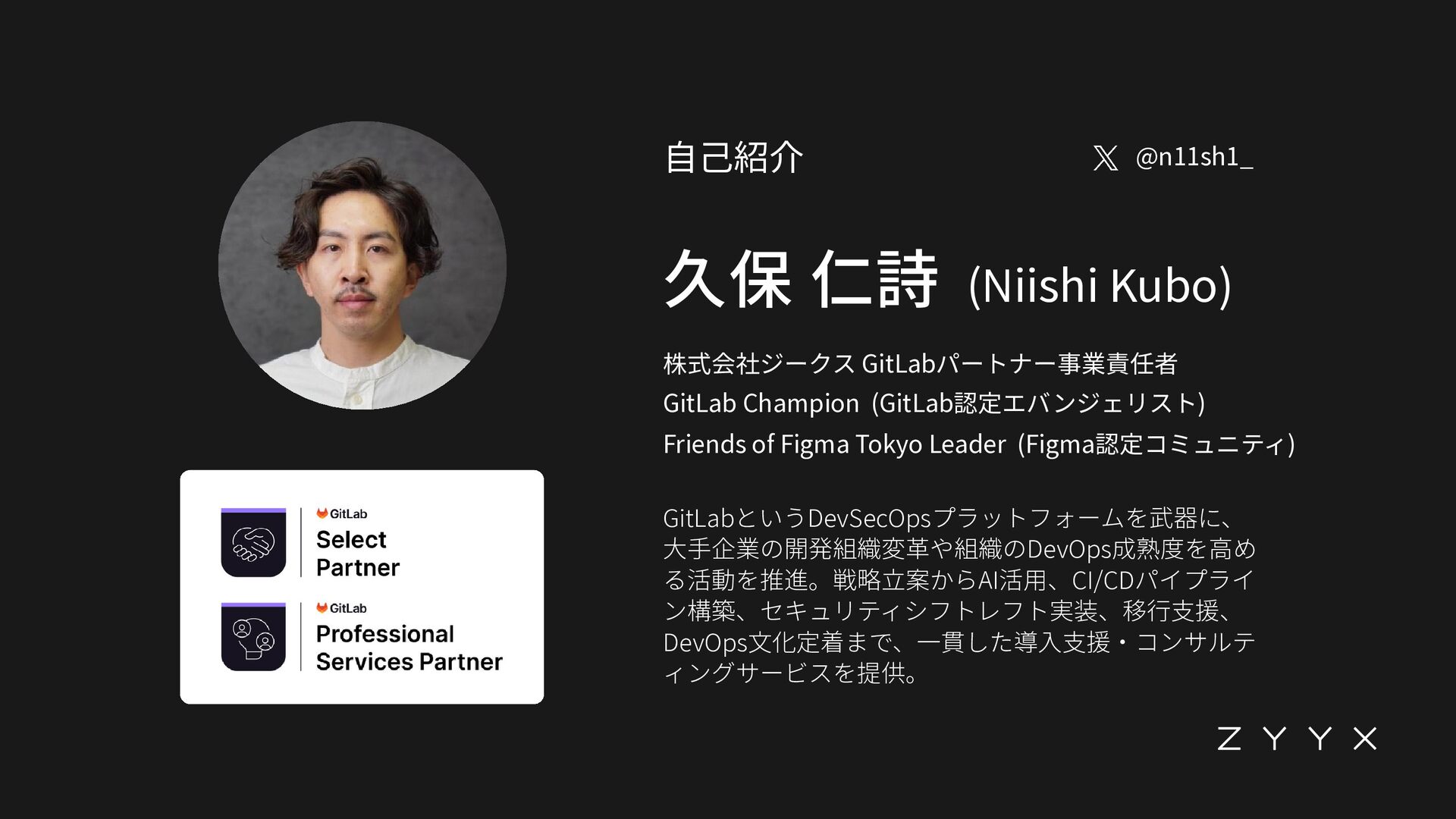Click the Professional Services Partner label text
The width and height of the screenshot is (1456, 819).
[x=409, y=648]
